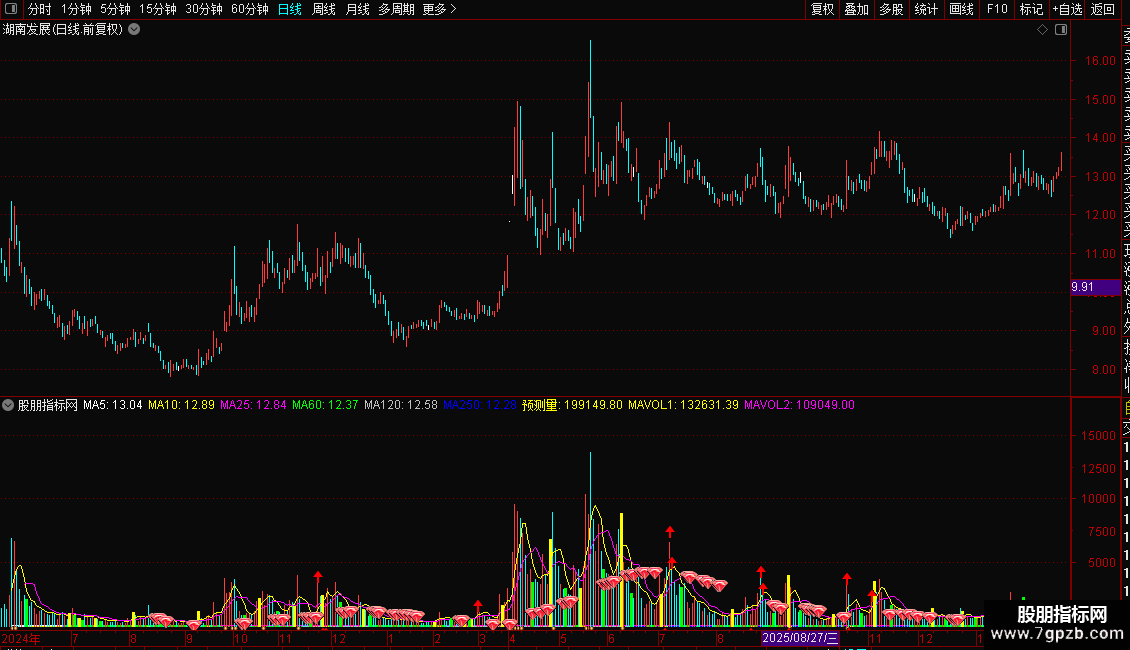Click the 湖南发展(日线.前复权) chart title
This screenshot has width=1130, height=650.
tap(63, 30)
